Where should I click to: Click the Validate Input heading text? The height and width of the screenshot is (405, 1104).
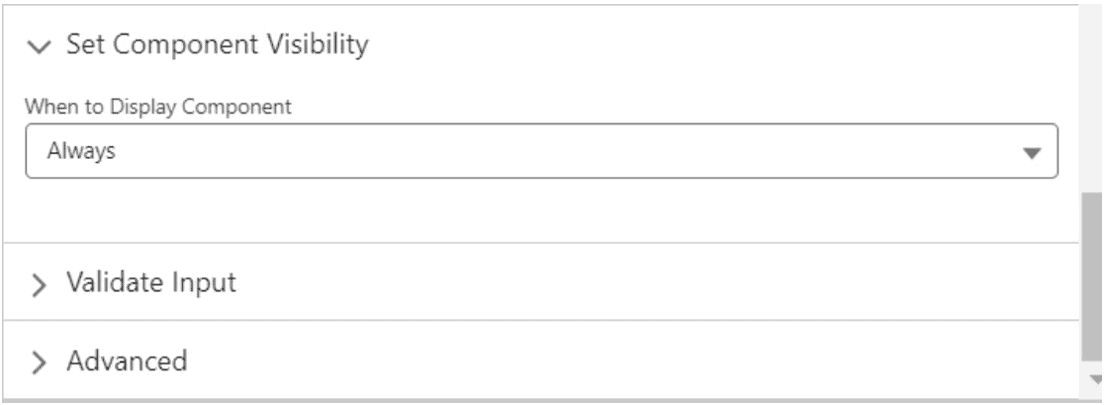[151, 283]
